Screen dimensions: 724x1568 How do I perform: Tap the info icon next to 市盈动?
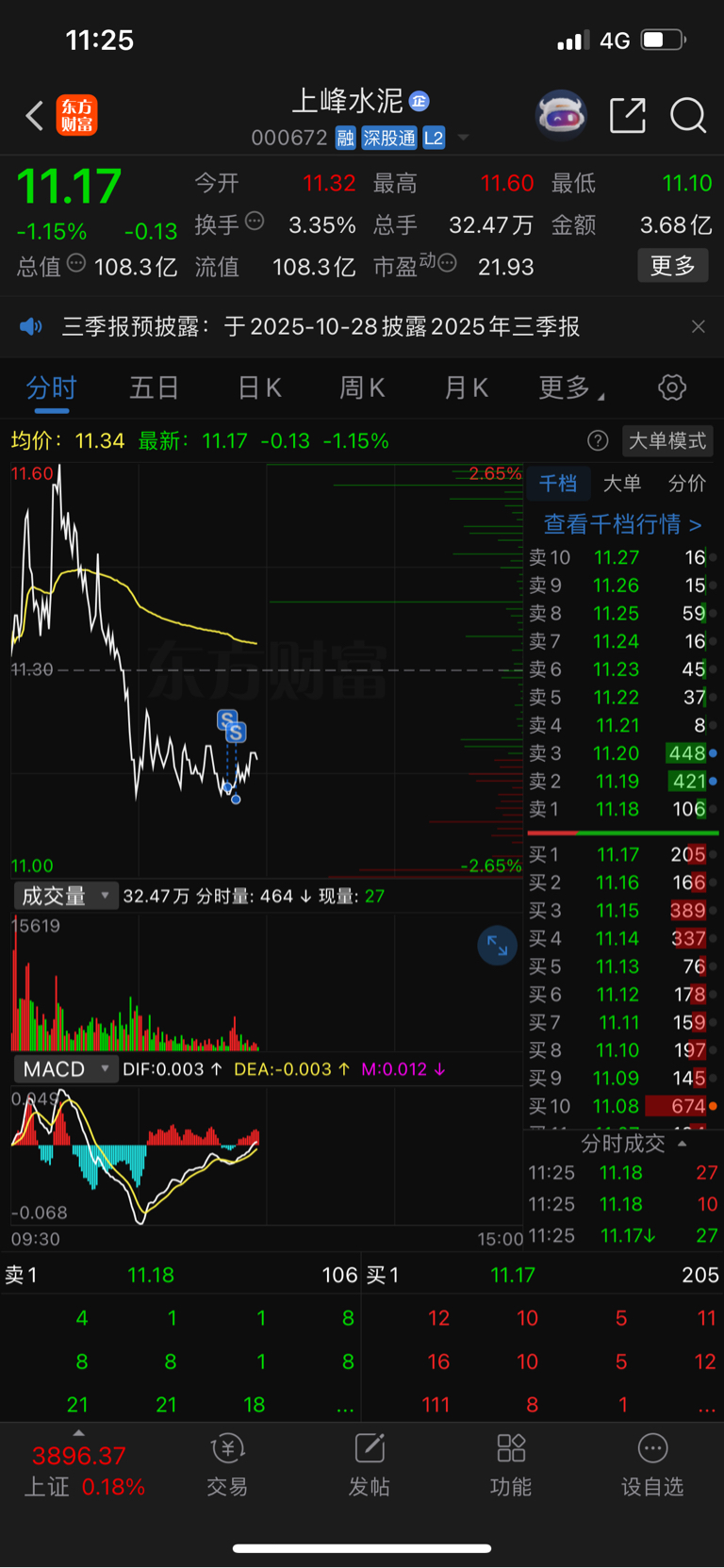click(x=447, y=263)
